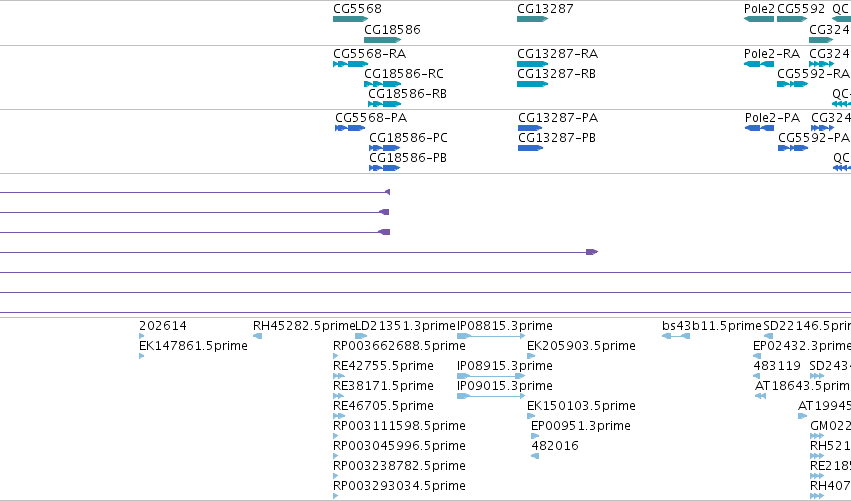Click the EK205903.5prime EST label

click(x=581, y=346)
